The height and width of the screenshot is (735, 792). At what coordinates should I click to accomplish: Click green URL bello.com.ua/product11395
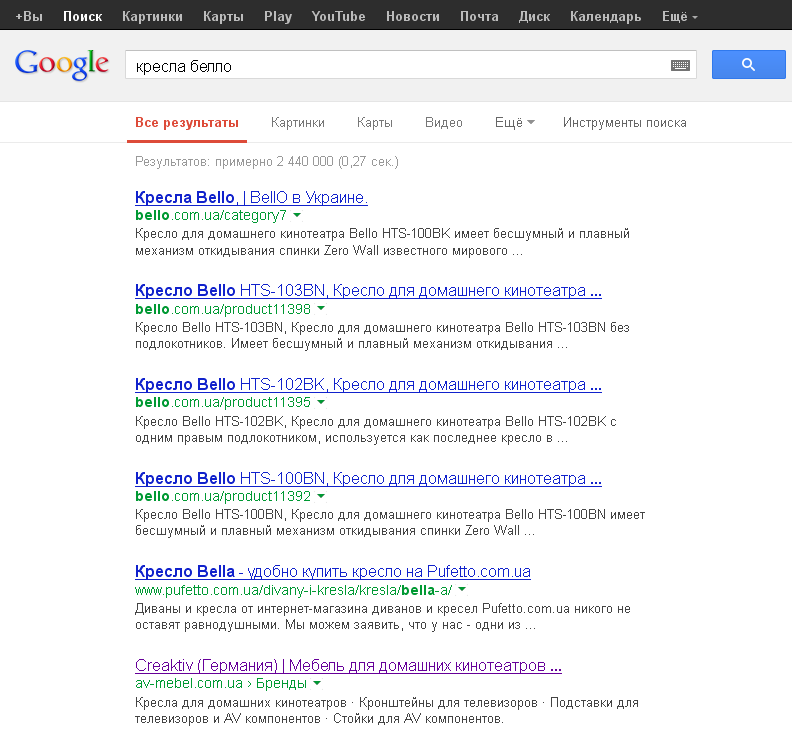pos(223,402)
